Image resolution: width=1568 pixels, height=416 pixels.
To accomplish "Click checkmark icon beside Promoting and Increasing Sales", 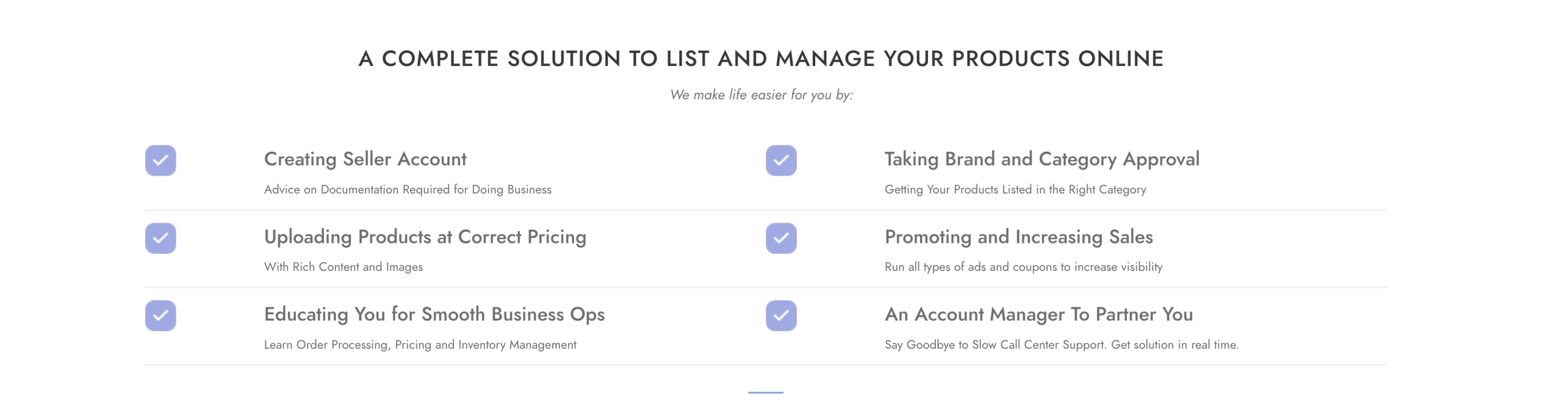I will point(781,238).
